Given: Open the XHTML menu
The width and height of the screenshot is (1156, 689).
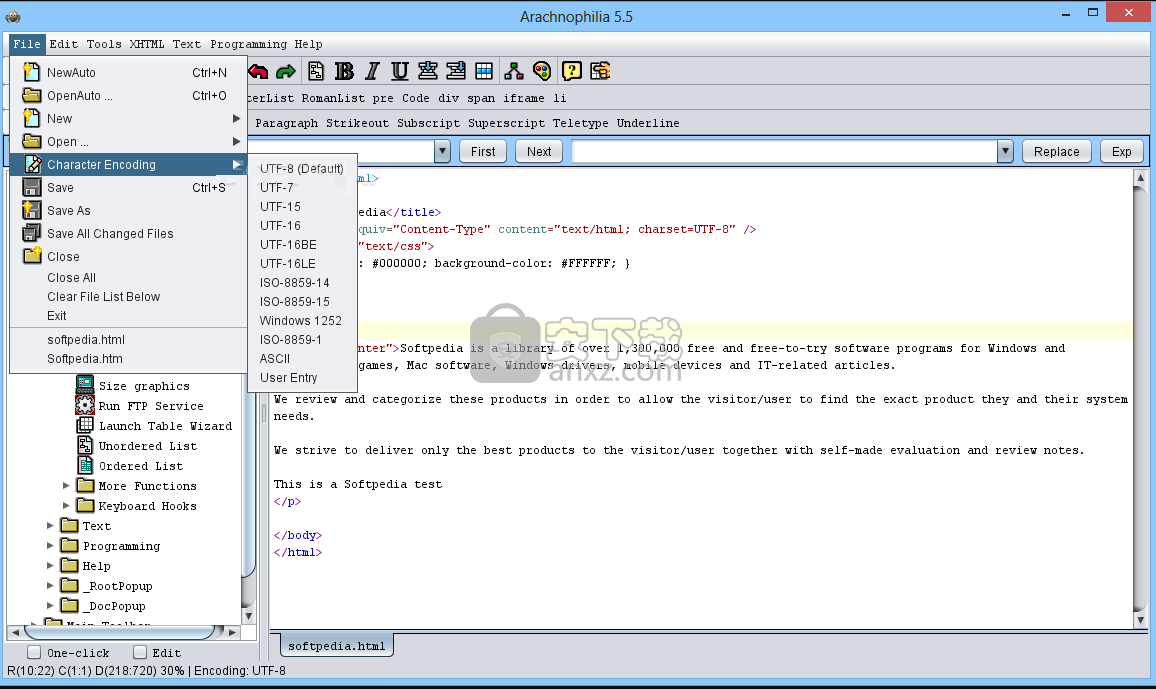Looking at the screenshot, I should (x=147, y=44).
